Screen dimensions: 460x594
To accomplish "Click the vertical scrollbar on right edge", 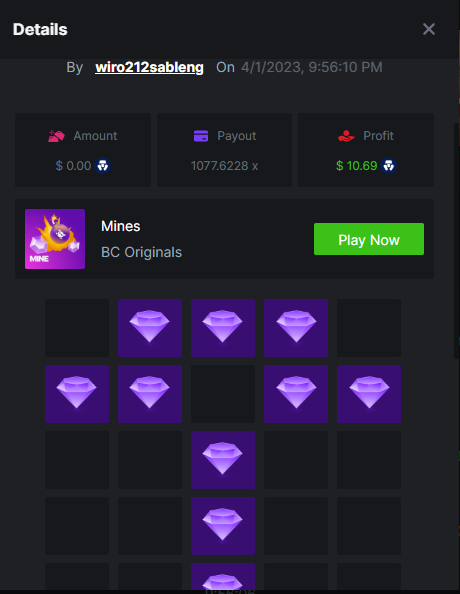I will click(457, 241).
